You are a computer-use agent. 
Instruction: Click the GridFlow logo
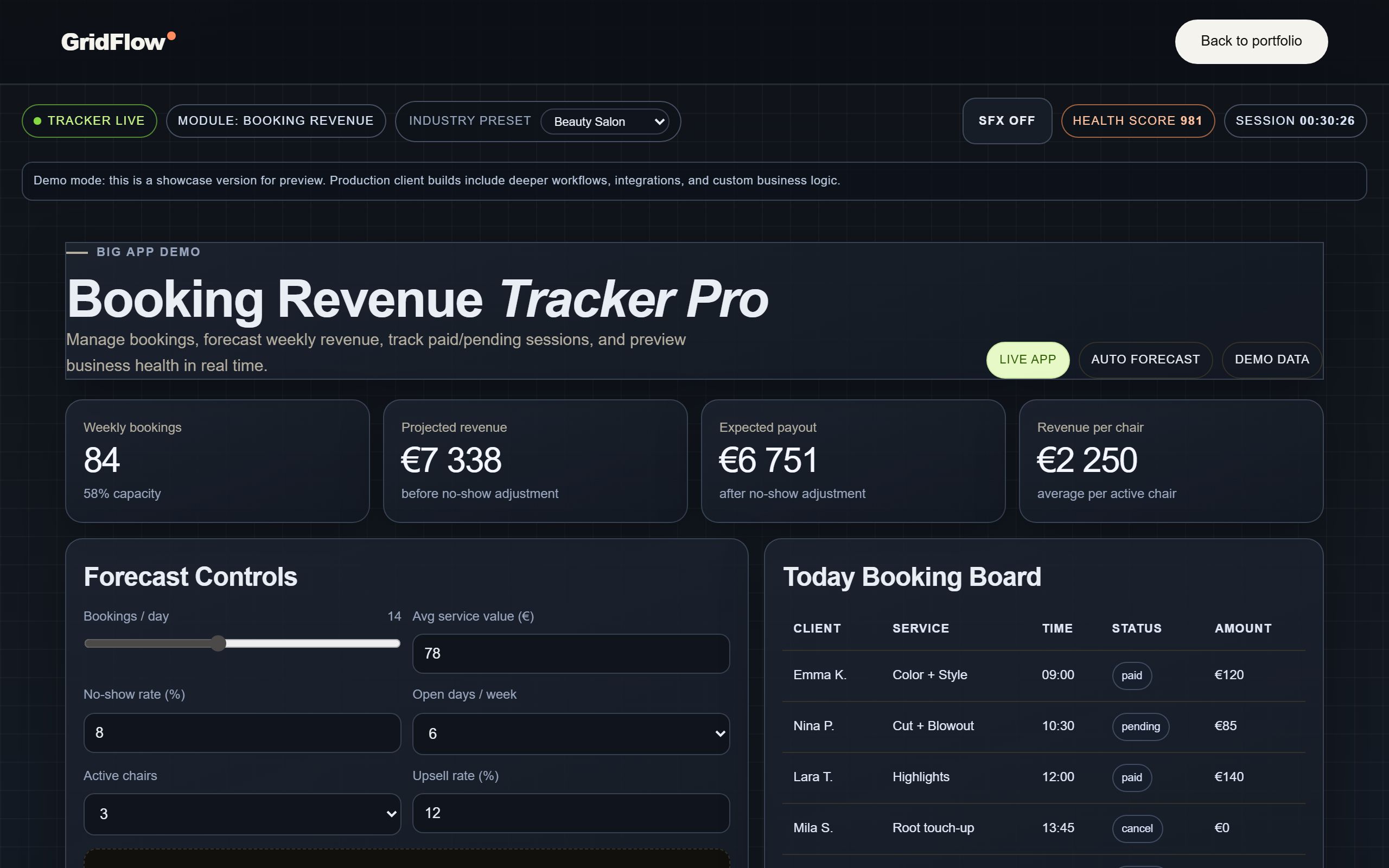pos(118,41)
